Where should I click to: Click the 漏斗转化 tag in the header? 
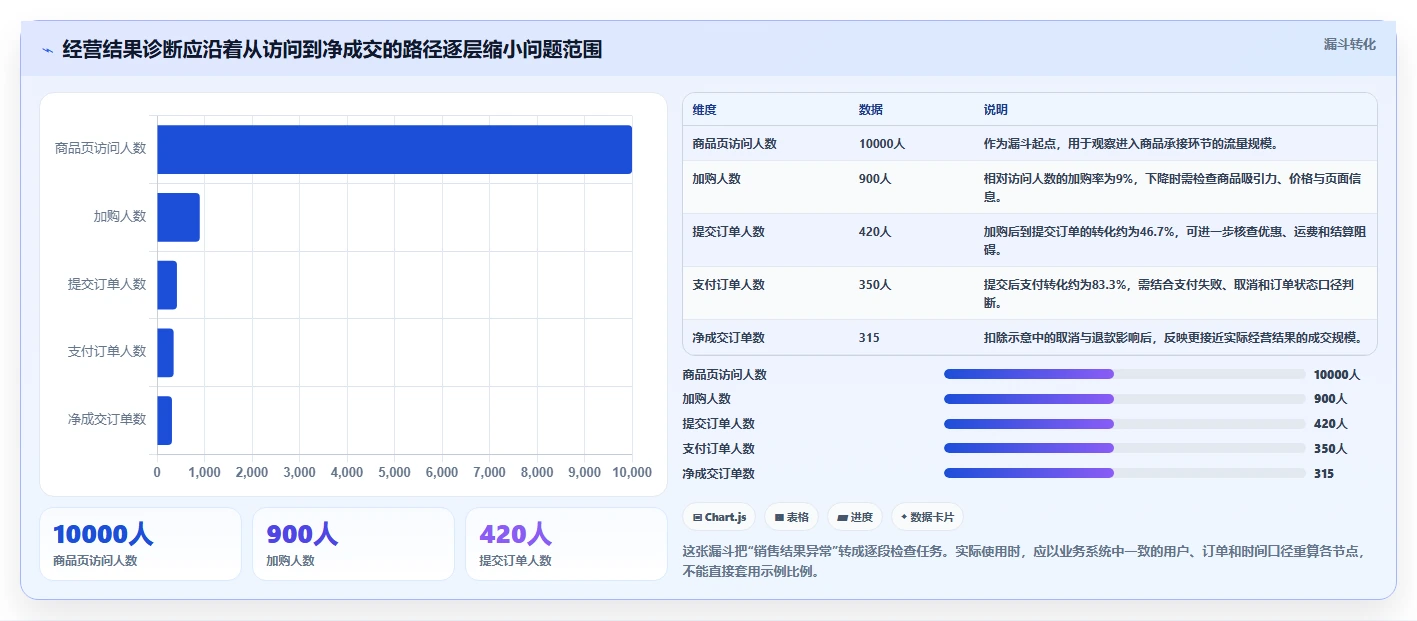[1349, 44]
